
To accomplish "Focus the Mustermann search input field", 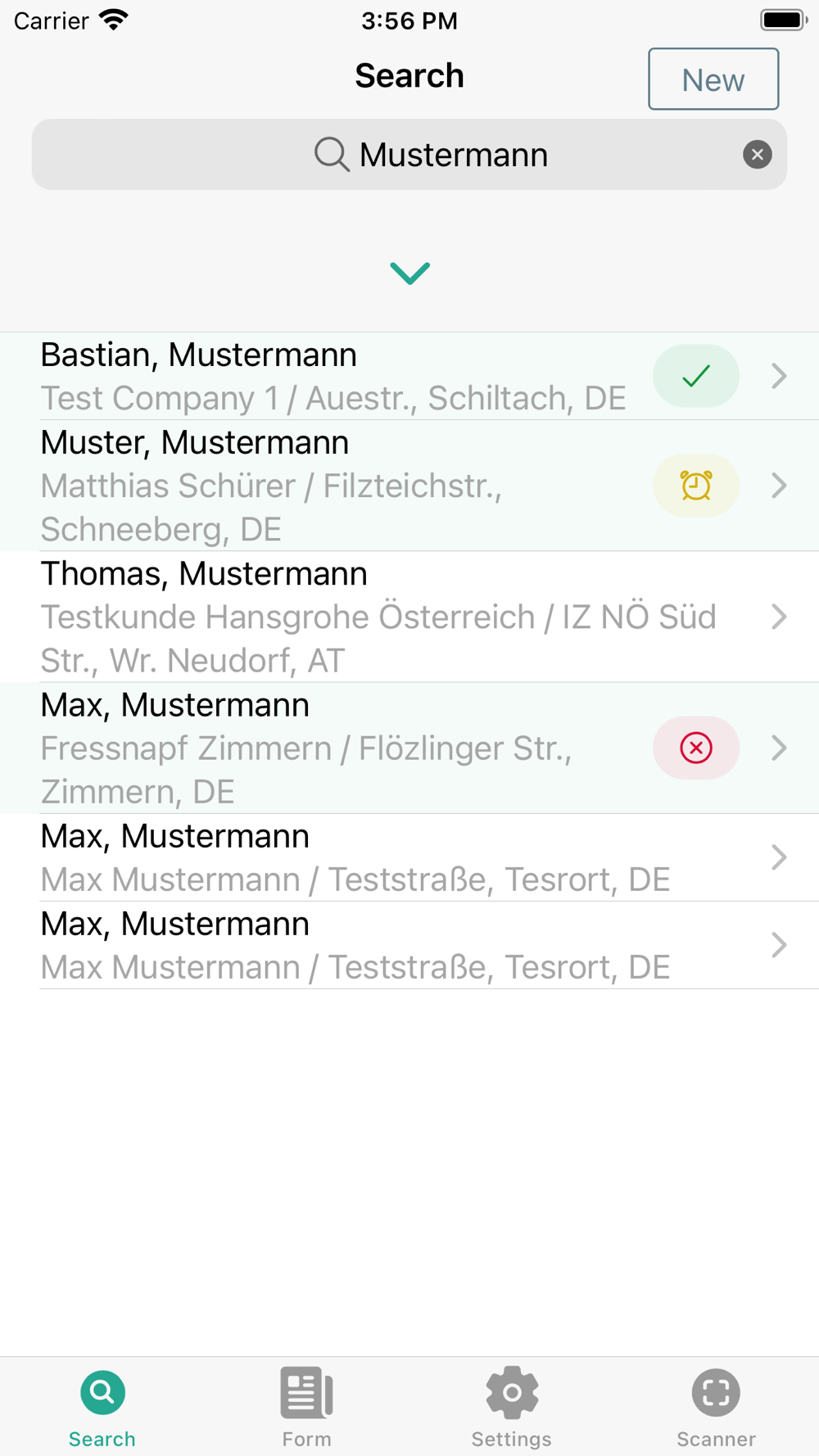I will coord(409,154).
